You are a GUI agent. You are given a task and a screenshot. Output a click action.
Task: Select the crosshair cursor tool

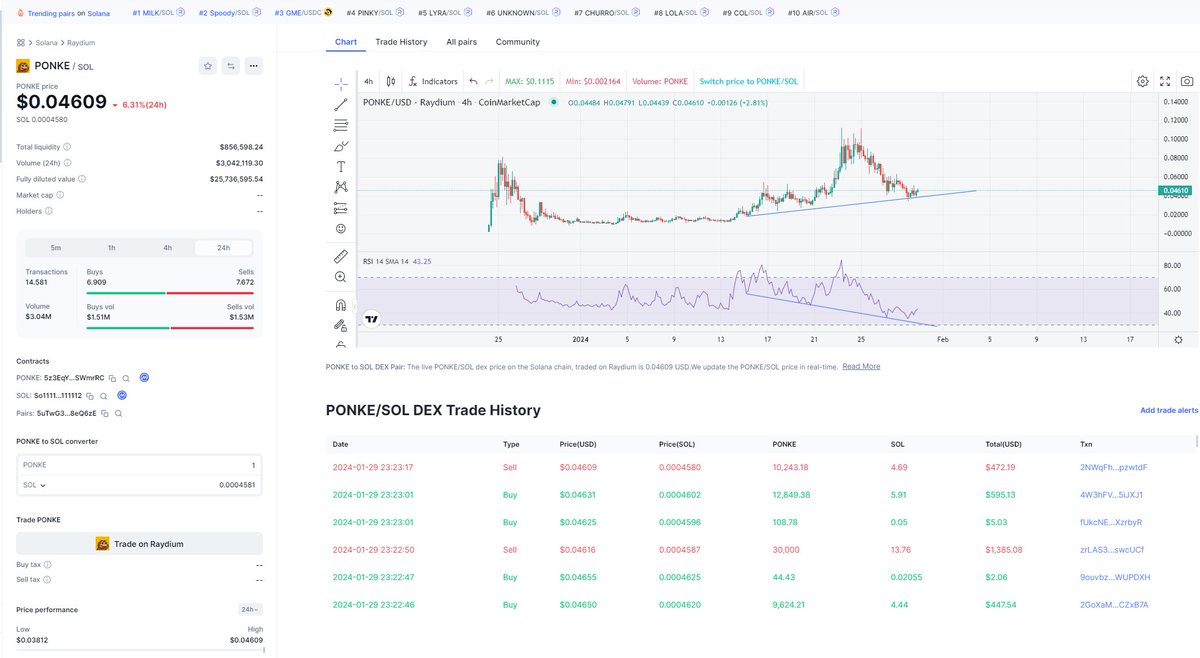[x=341, y=82]
